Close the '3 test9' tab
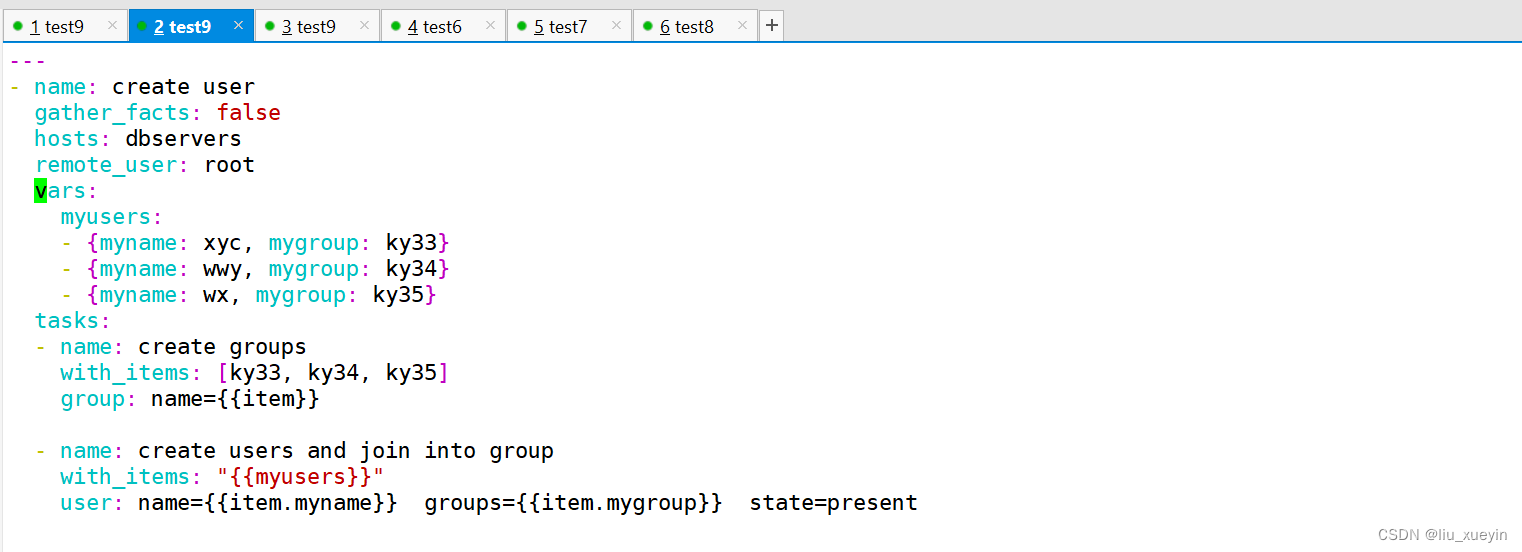The image size is (1522, 552). coord(364,26)
